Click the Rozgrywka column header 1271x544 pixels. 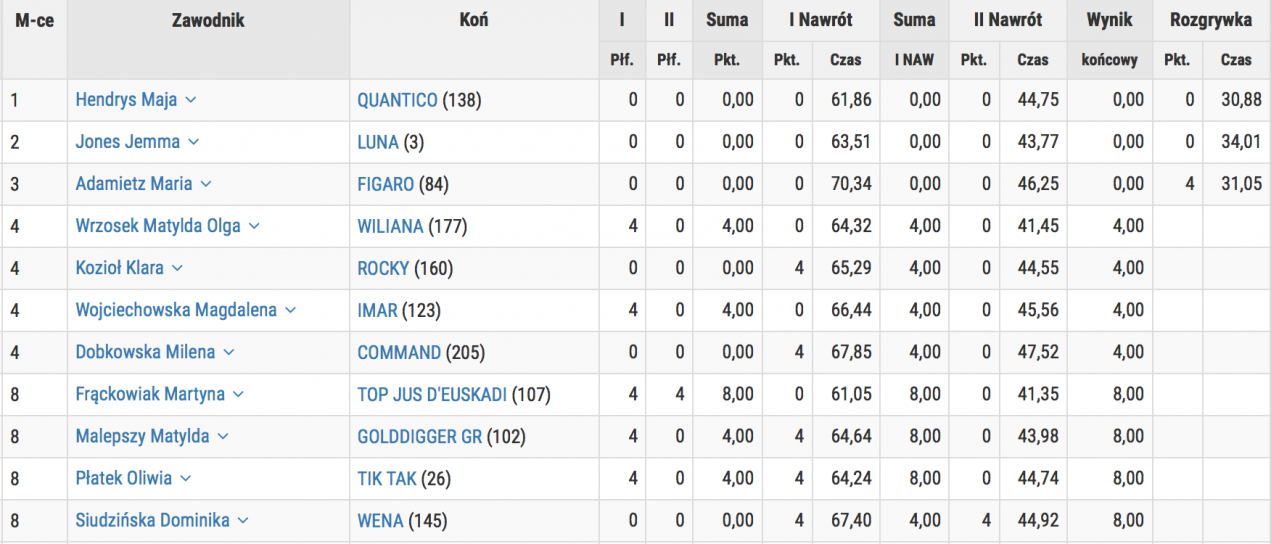pyautogui.click(x=1211, y=20)
